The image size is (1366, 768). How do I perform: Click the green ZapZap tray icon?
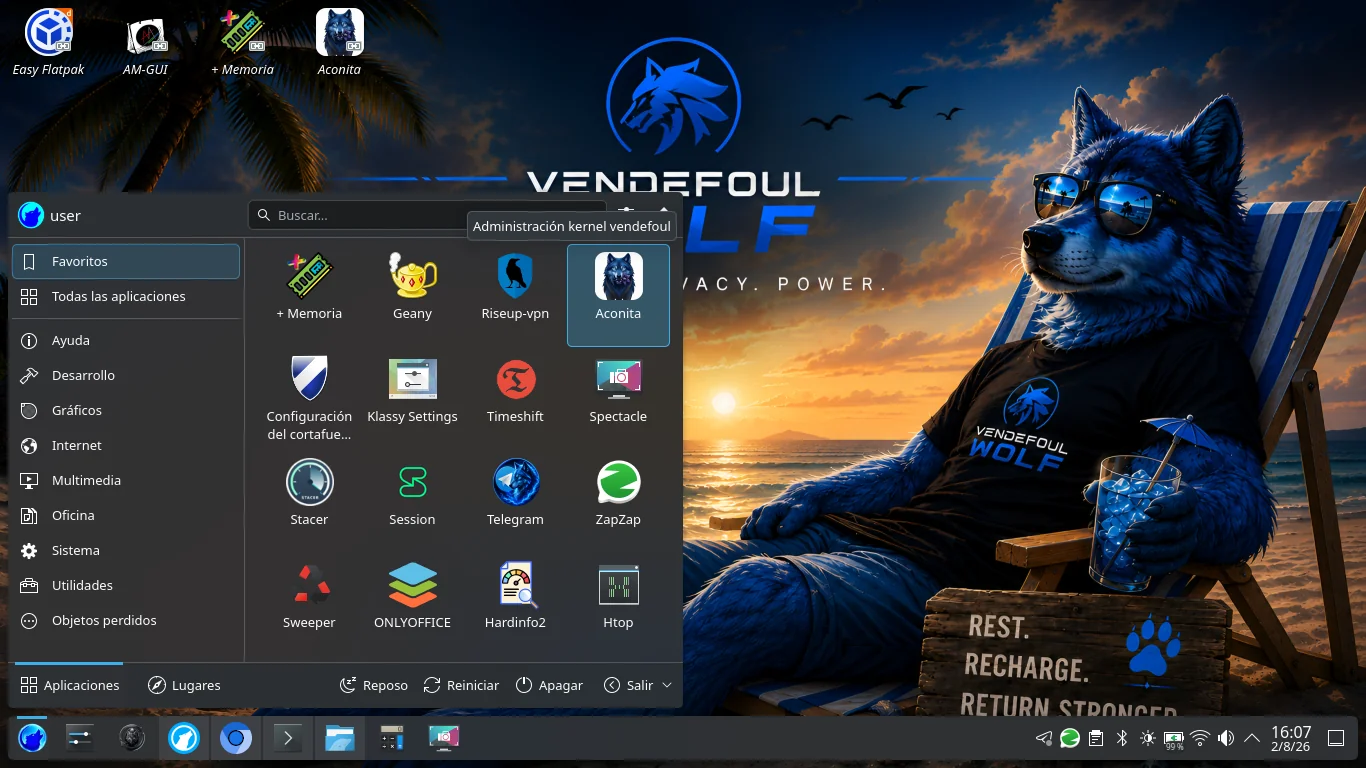click(x=1070, y=739)
